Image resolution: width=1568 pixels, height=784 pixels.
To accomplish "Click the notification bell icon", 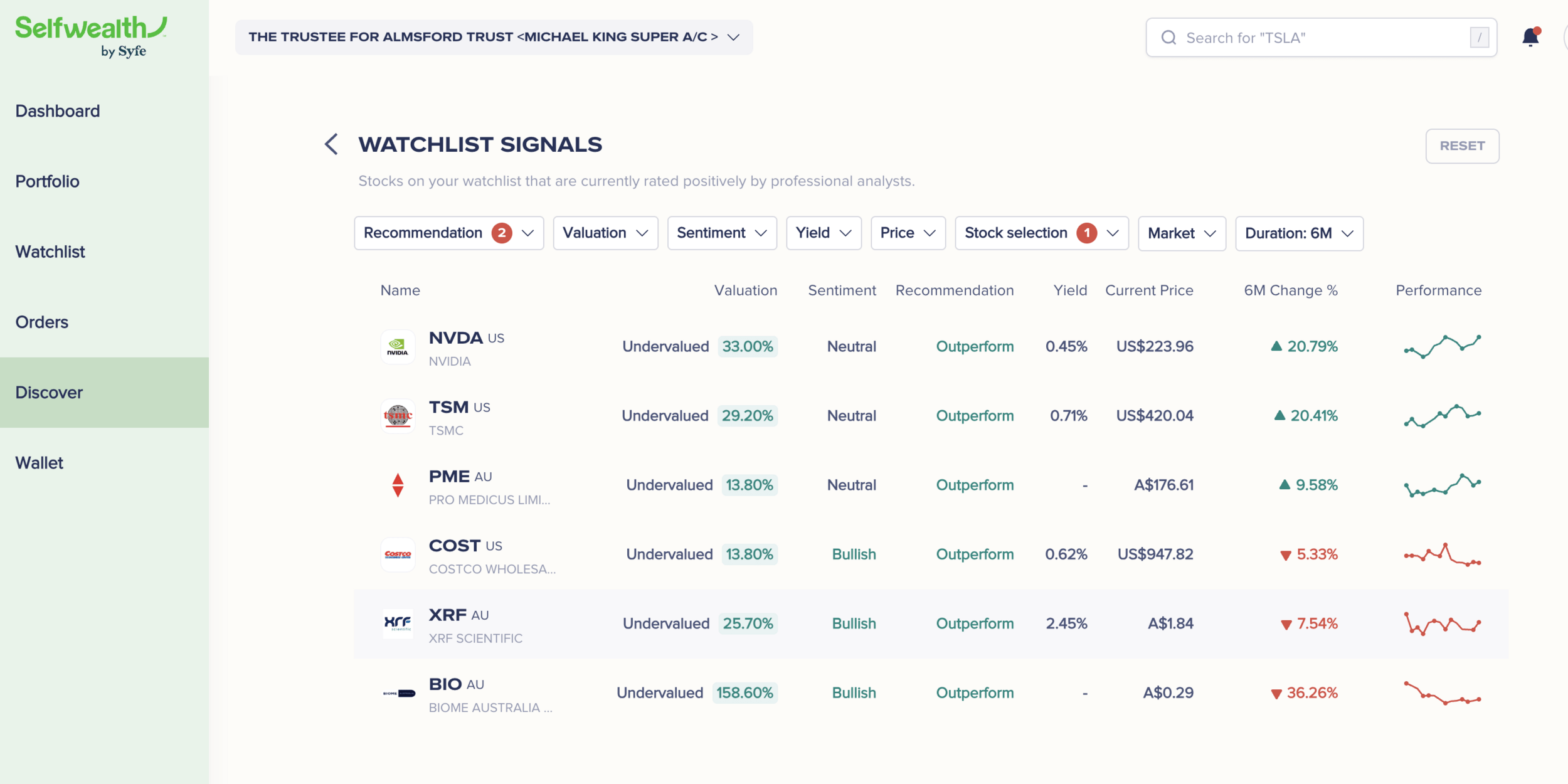I will (x=1530, y=37).
